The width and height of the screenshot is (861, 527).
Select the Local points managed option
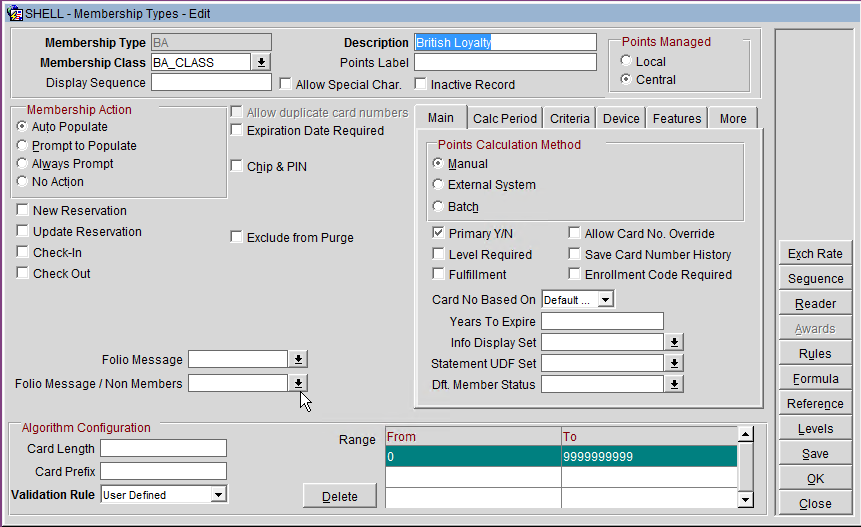[x=627, y=62]
